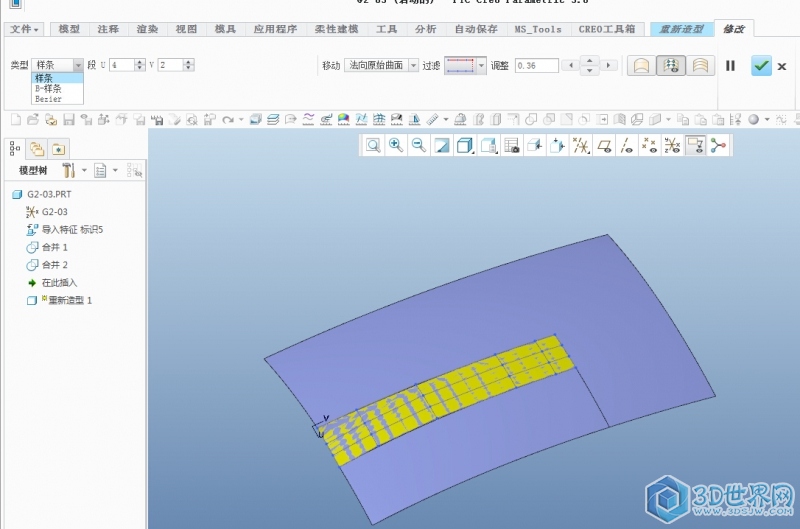
Task: Toggle annotation display eye icon
Action: pyautogui.click(x=695, y=146)
